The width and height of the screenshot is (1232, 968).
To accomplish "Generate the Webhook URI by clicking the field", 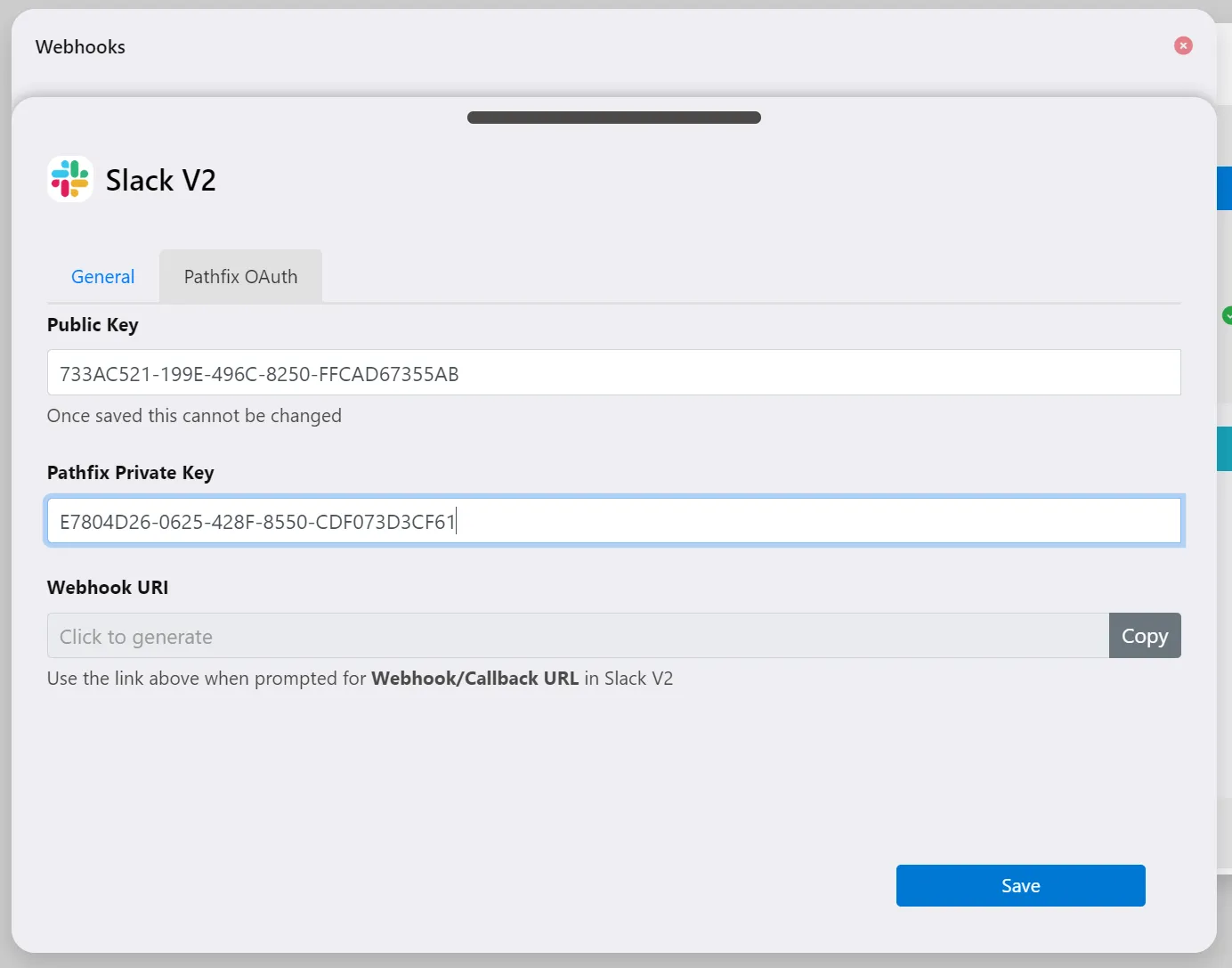I will coord(578,636).
